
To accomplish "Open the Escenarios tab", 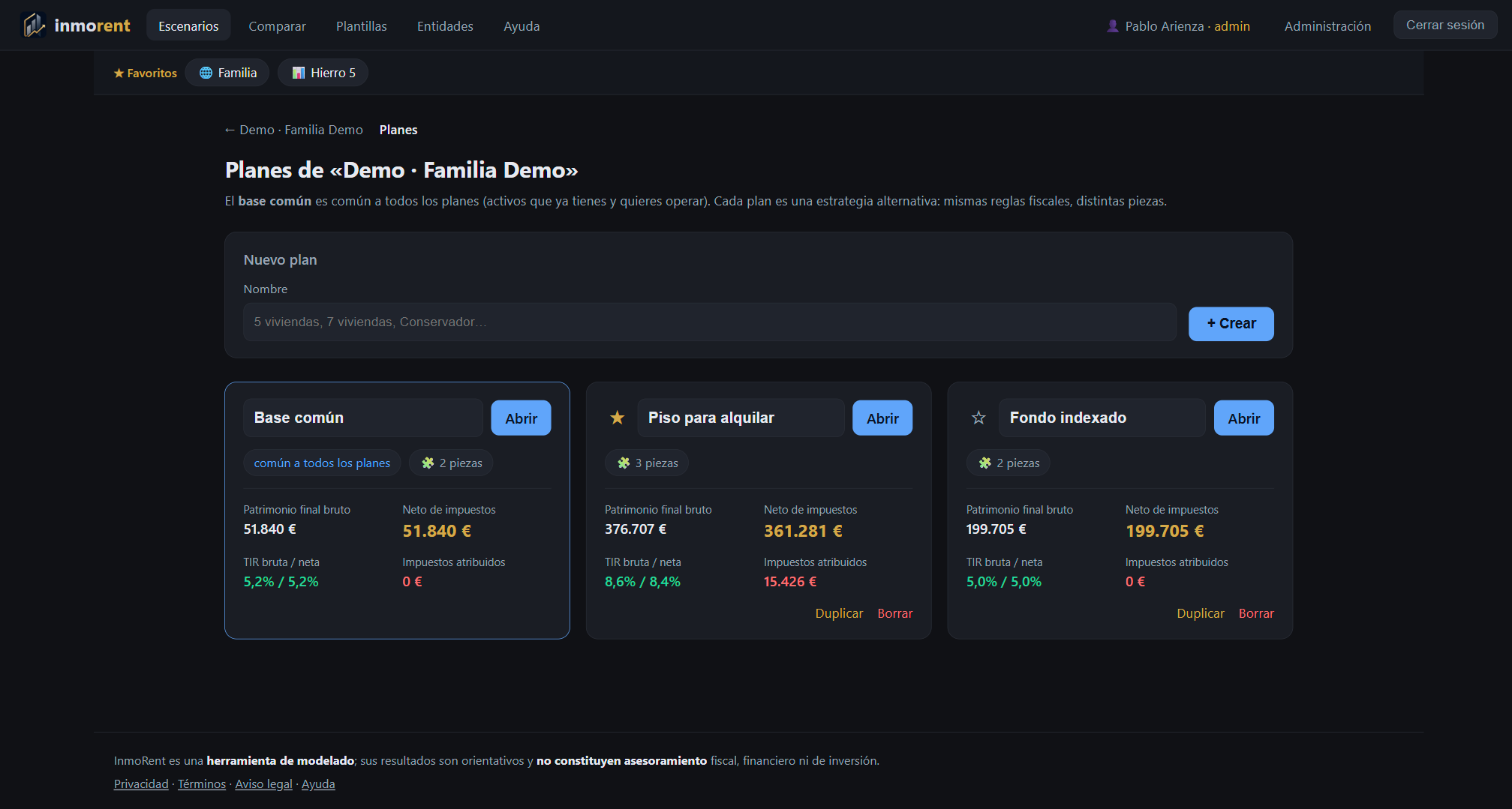I will (189, 26).
